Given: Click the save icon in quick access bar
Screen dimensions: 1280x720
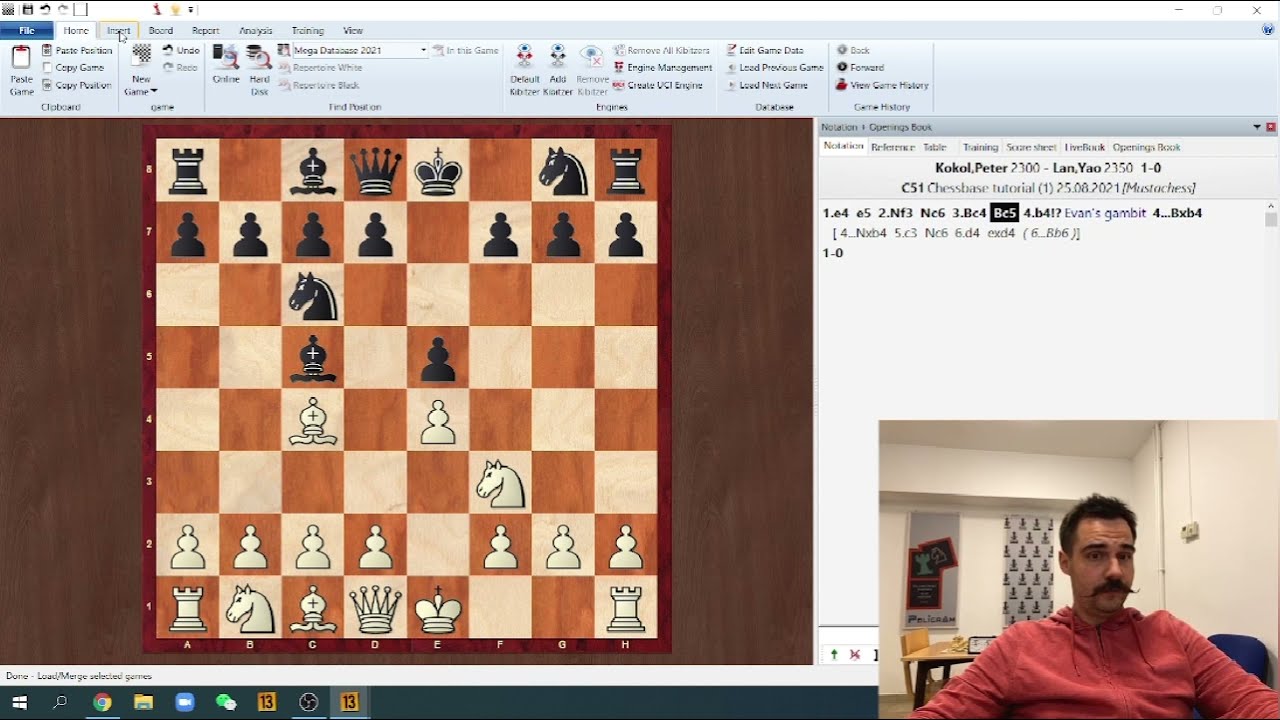Looking at the screenshot, I should coord(27,10).
